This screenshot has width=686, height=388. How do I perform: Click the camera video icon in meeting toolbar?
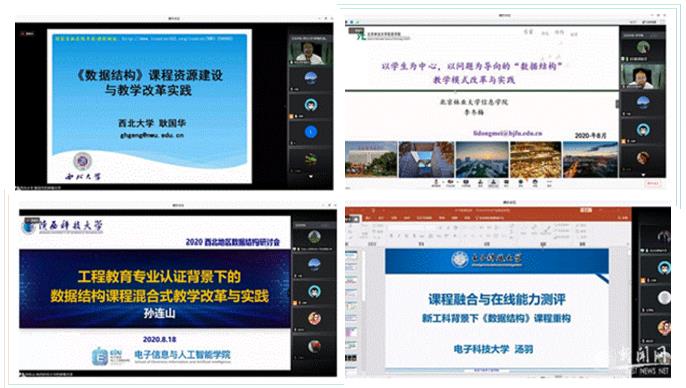coord(451,183)
